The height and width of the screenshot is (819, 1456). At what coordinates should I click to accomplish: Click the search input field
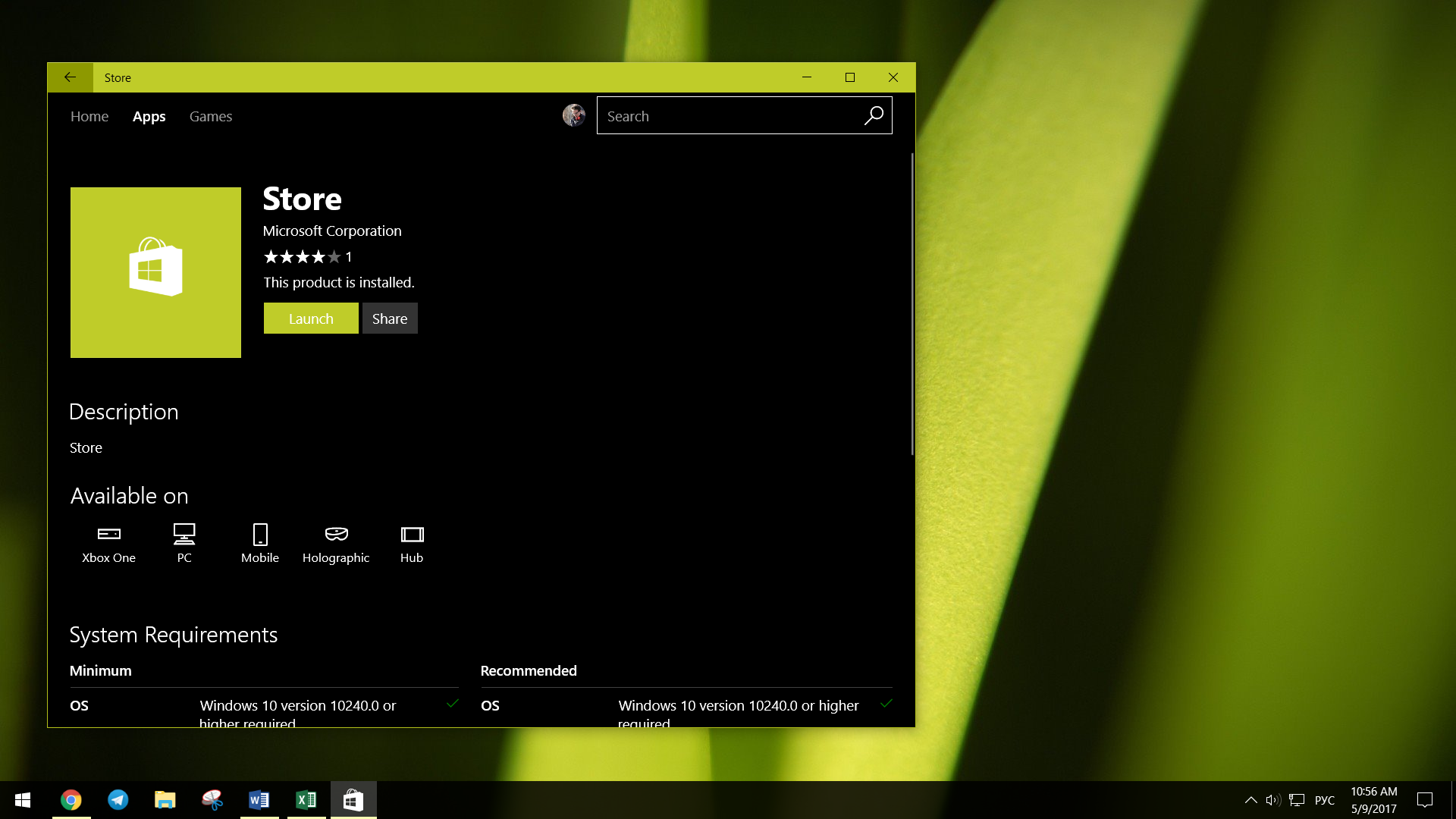coord(745,115)
